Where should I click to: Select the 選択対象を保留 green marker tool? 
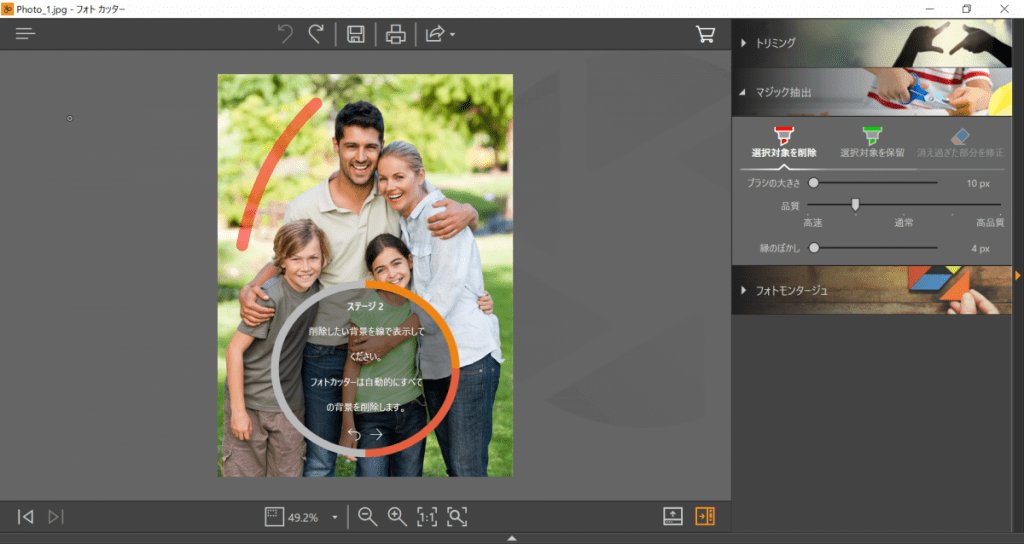pyautogui.click(x=872, y=142)
